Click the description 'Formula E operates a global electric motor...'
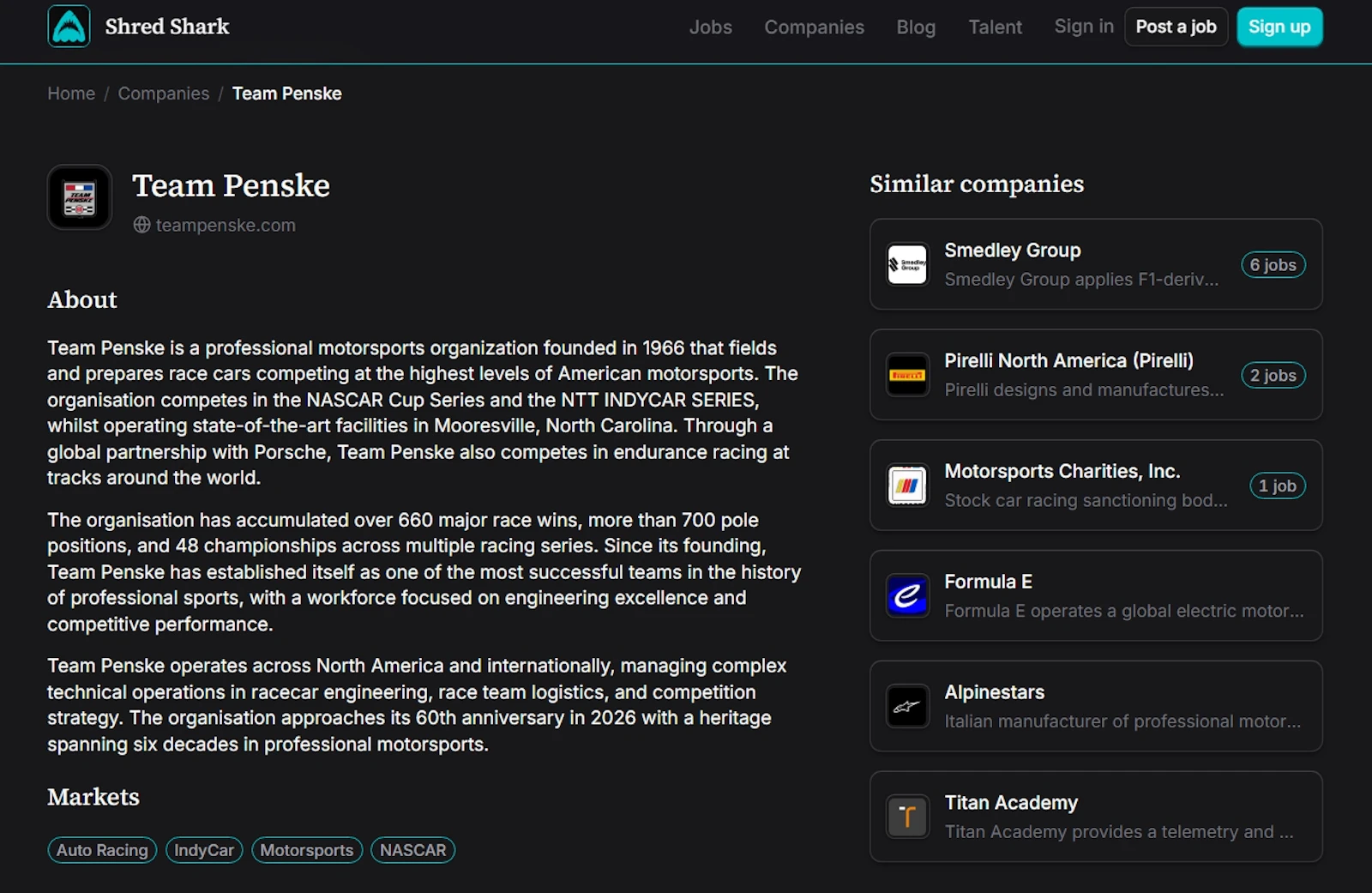1372x893 pixels. tap(1124, 611)
